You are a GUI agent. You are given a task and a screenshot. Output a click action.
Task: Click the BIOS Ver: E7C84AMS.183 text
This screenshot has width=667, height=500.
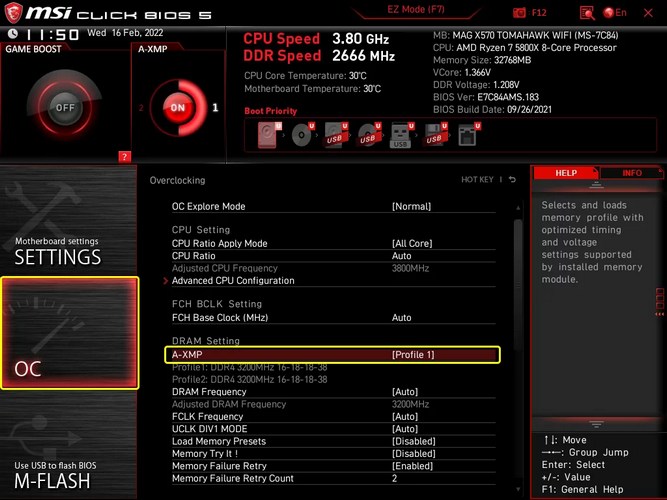click(486, 97)
